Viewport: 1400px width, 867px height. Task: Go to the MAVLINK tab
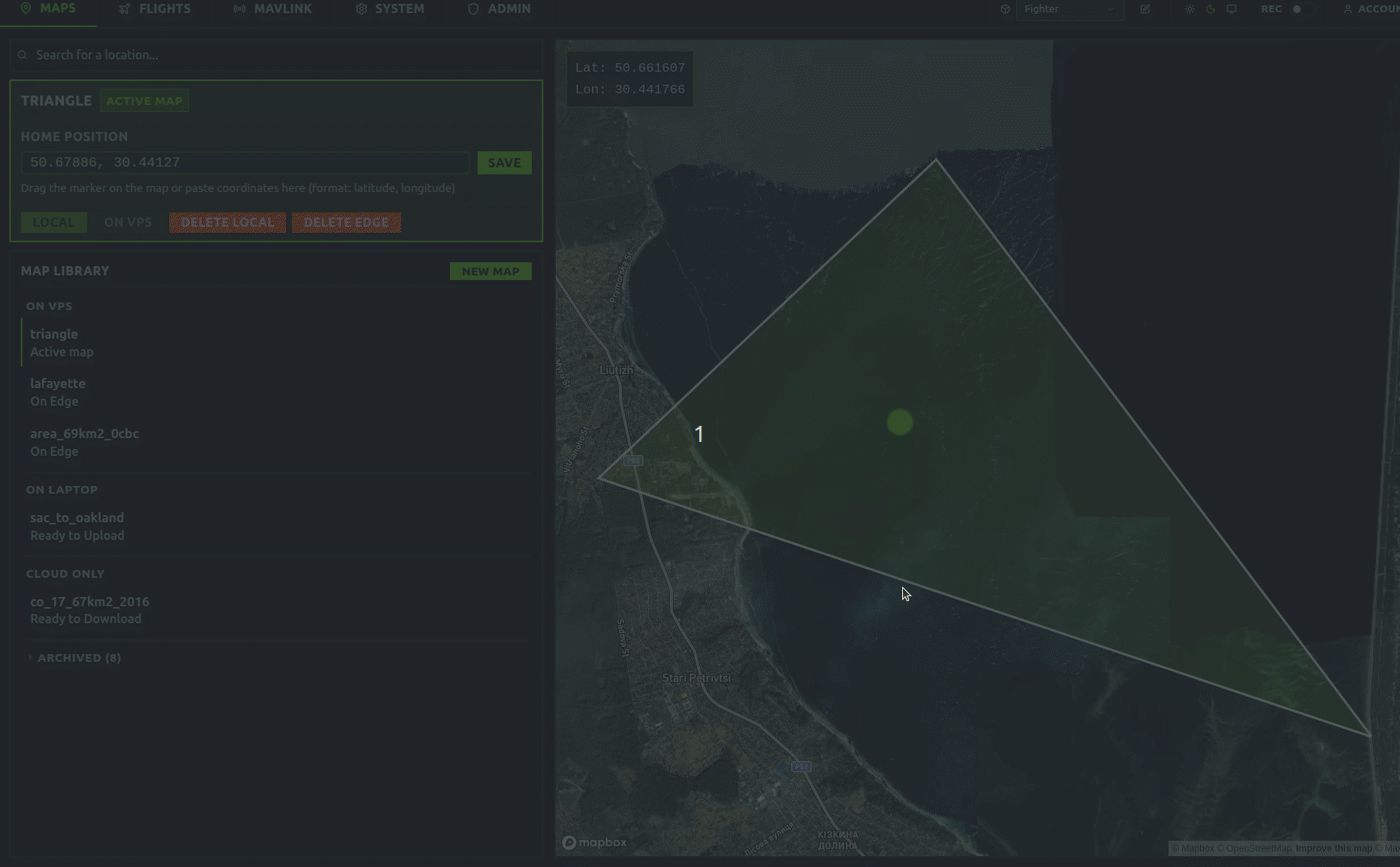273,9
